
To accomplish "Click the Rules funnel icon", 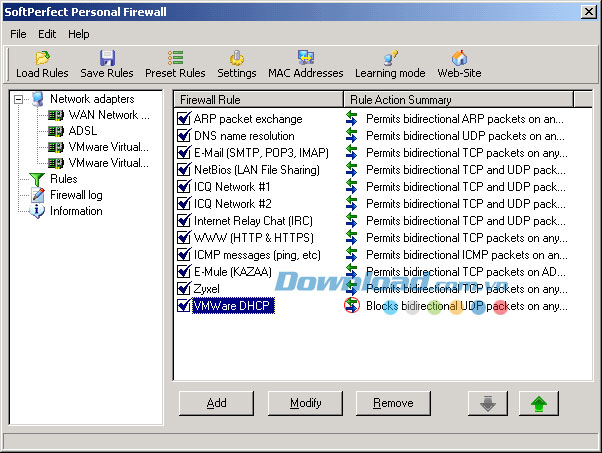I will tap(37, 179).
